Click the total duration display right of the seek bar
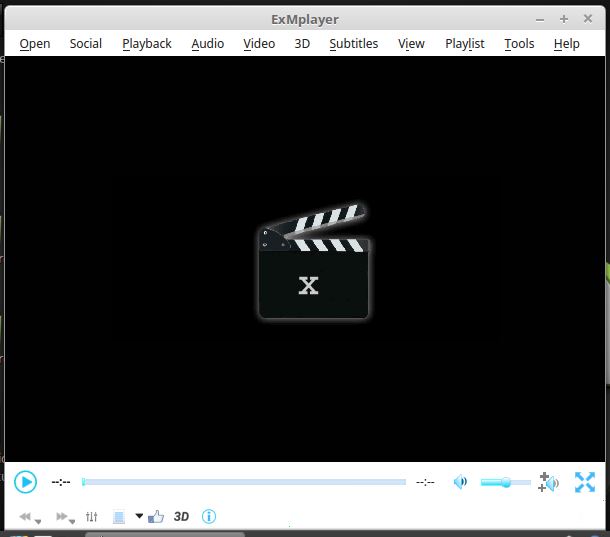The image size is (610, 537). click(425, 482)
